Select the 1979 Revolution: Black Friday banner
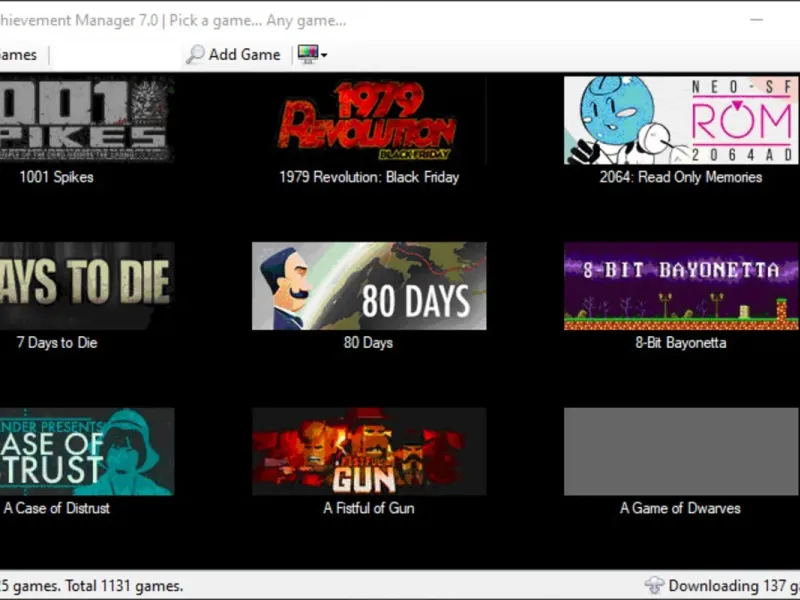The width and height of the screenshot is (800, 600). pos(369,120)
